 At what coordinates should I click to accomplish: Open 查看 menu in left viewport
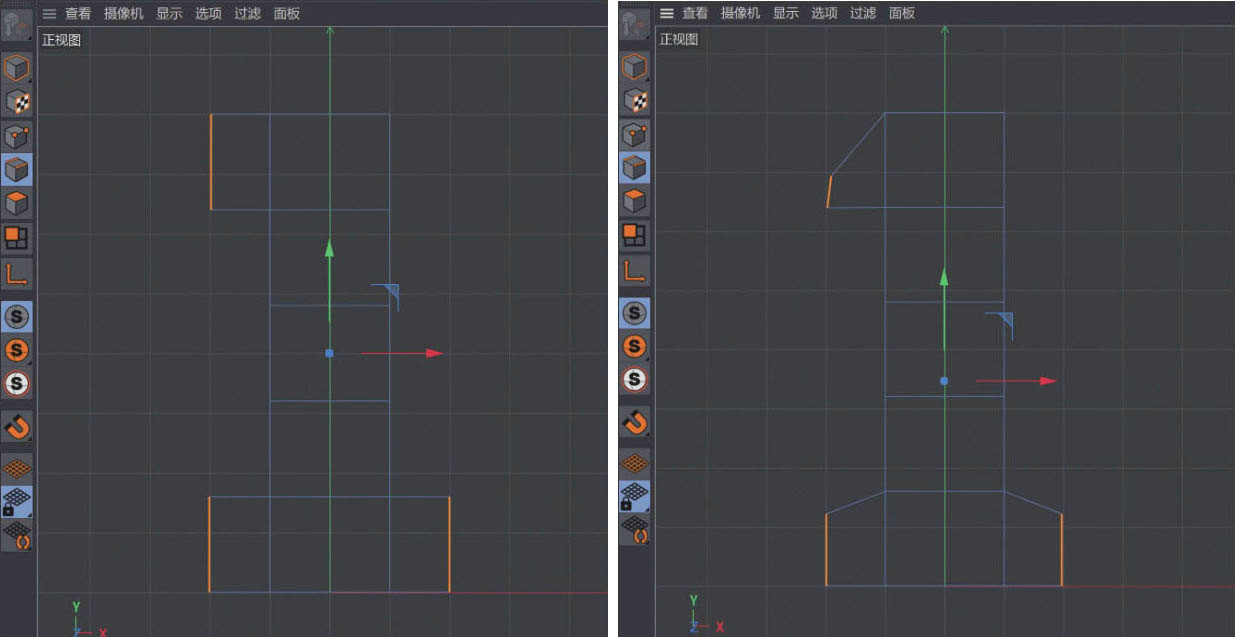click(x=78, y=14)
